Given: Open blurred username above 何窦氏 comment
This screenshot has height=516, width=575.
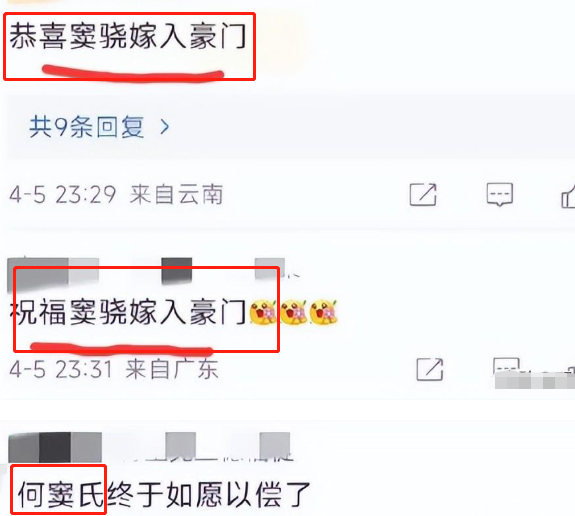Looking at the screenshot, I should [x=149, y=447].
